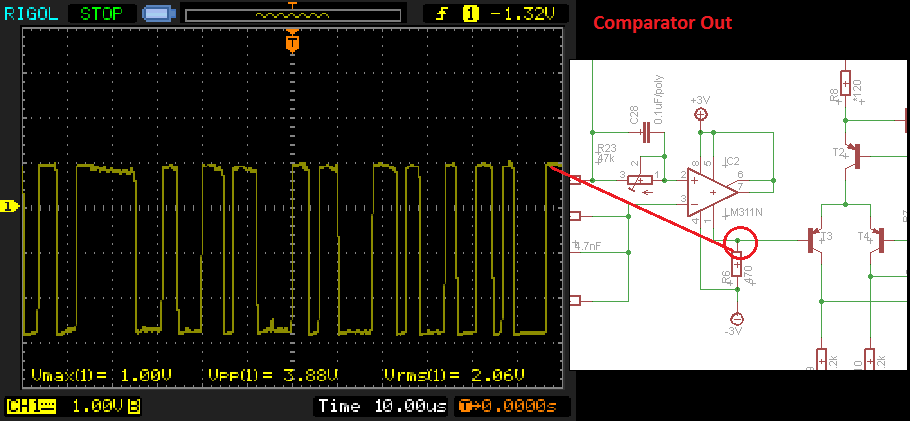The width and height of the screenshot is (910, 421).
Task: Click the waveform memory position bar
Action: pos(292,15)
